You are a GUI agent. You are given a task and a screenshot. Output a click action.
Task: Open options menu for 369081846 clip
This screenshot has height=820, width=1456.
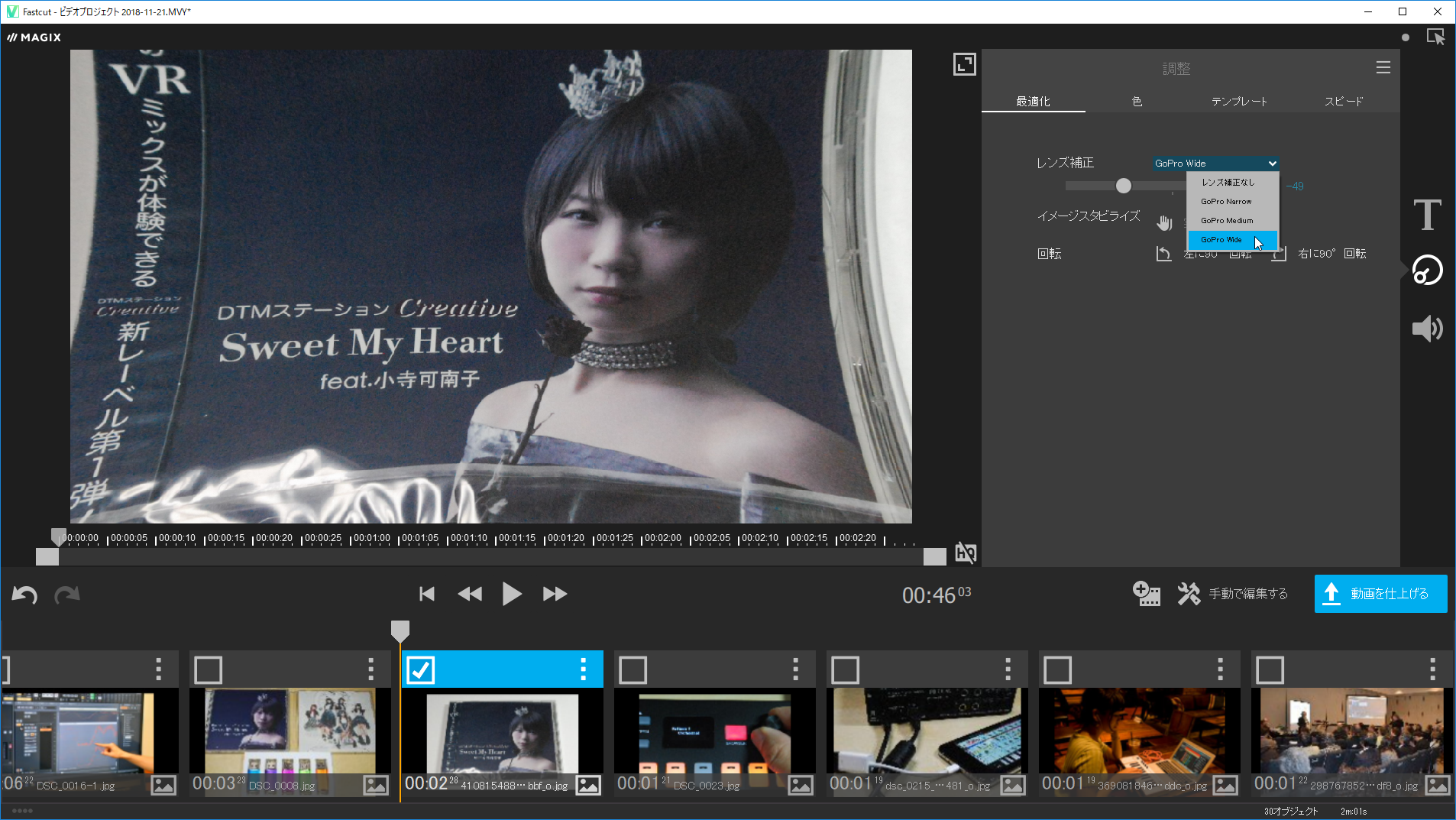pos(1221,669)
